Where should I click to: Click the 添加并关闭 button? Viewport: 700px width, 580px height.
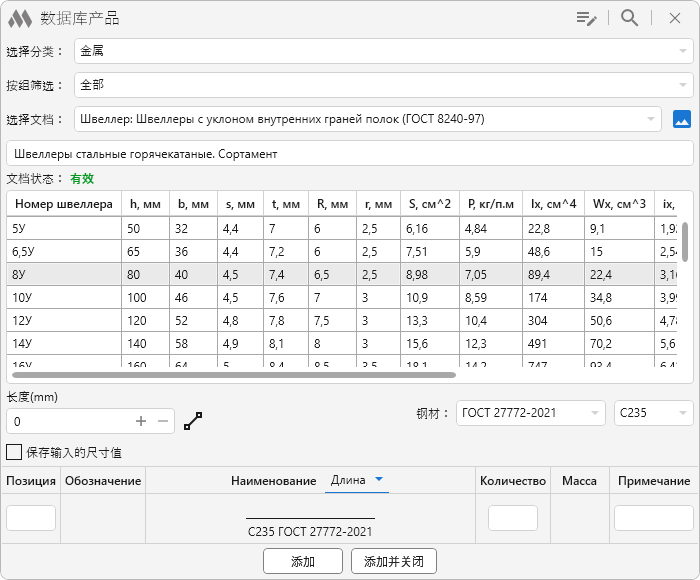[393, 561]
